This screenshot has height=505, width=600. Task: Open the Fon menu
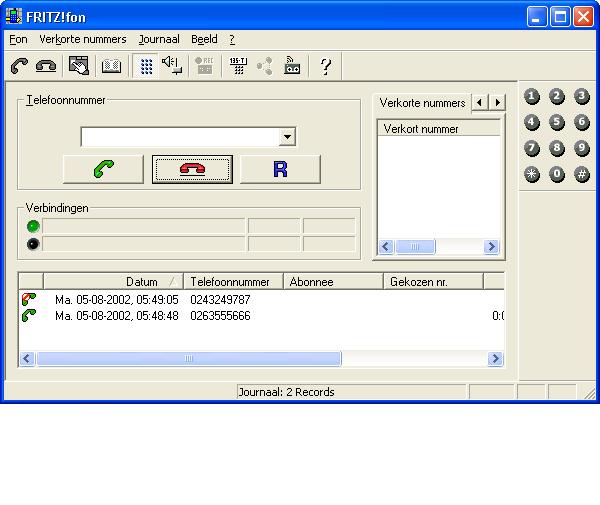pyautogui.click(x=18, y=39)
